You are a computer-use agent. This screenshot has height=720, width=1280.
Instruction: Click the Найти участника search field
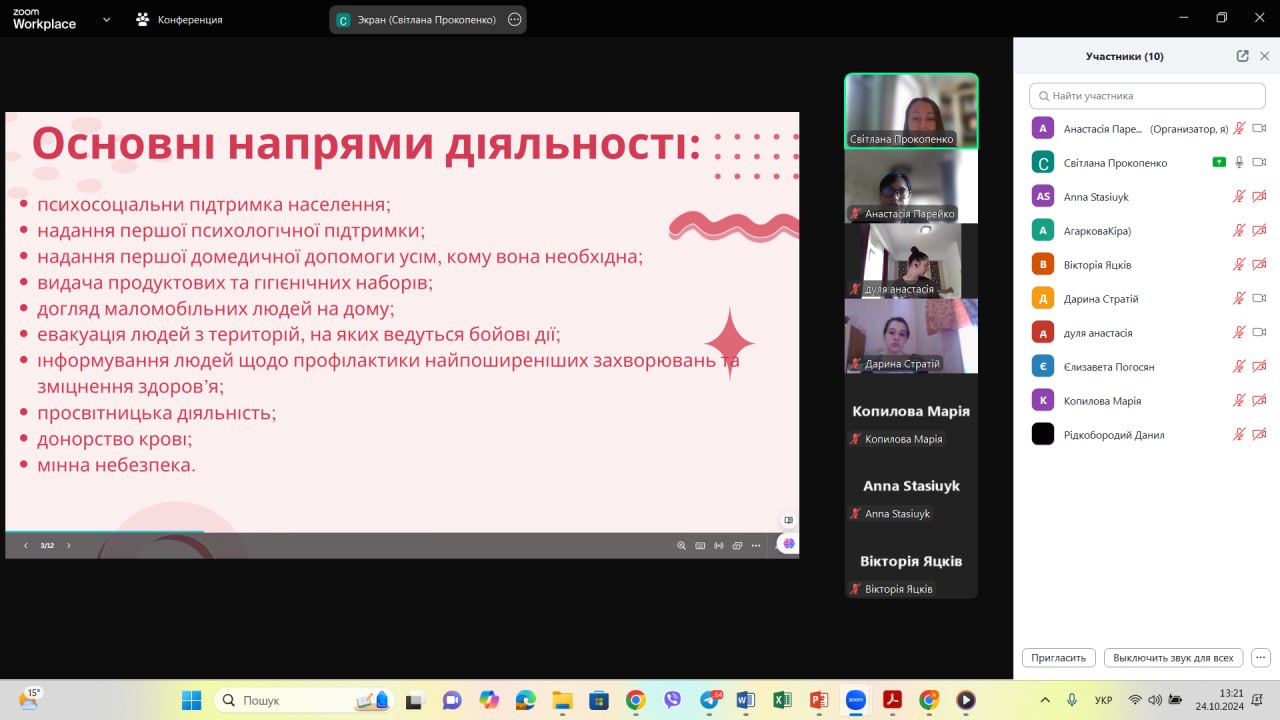pyautogui.click(x=1147, y=96)
